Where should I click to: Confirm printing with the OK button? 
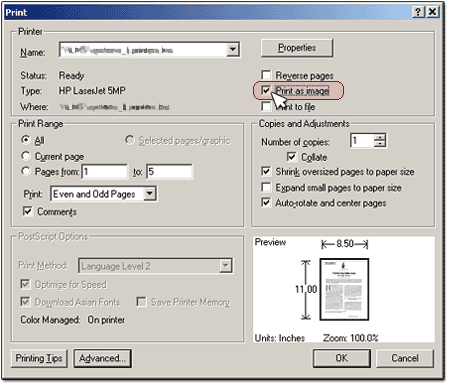pyautogui.click(x=342, y=358)
